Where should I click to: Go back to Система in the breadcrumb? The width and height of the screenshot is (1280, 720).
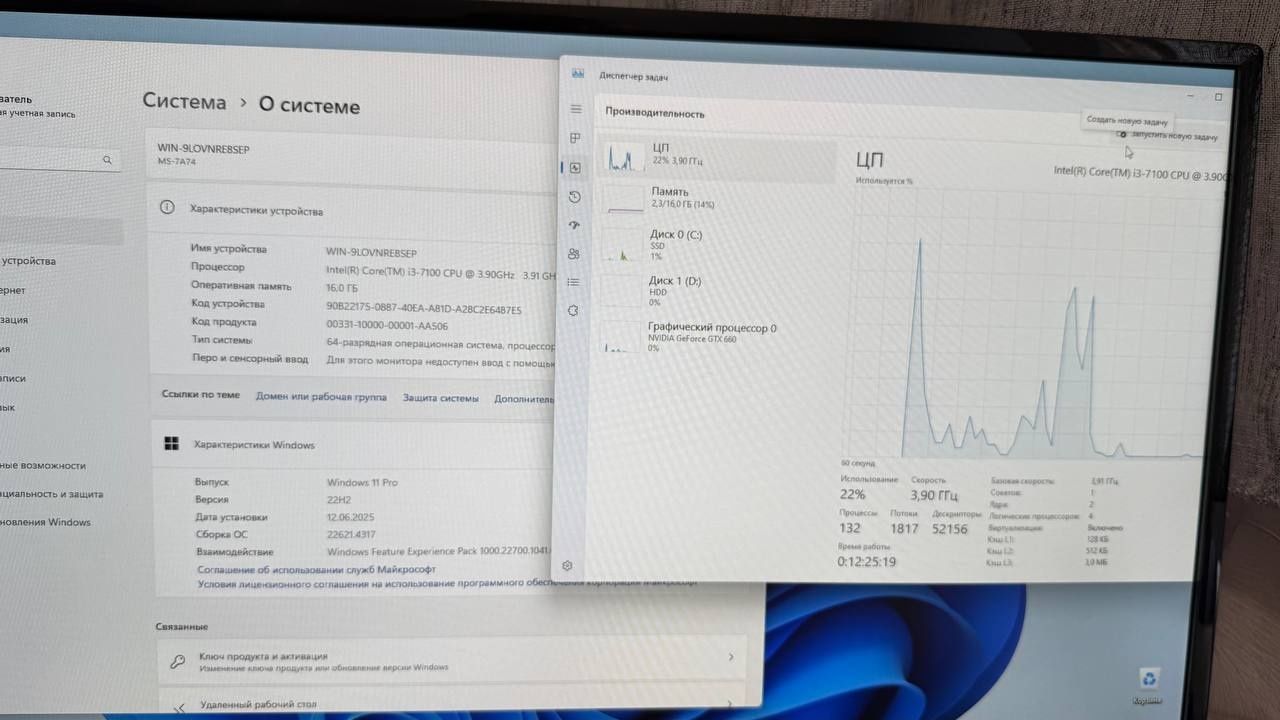(x=184, y=102)
